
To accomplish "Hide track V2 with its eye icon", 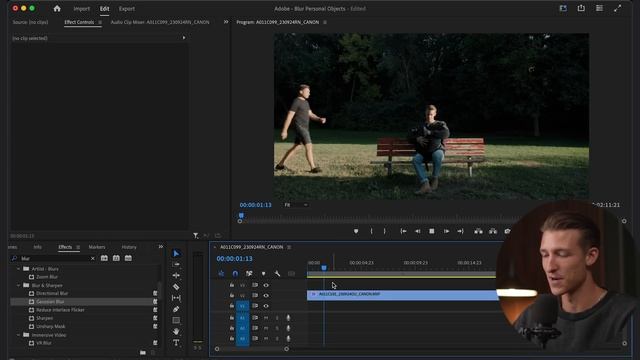I will click(266, 295).
